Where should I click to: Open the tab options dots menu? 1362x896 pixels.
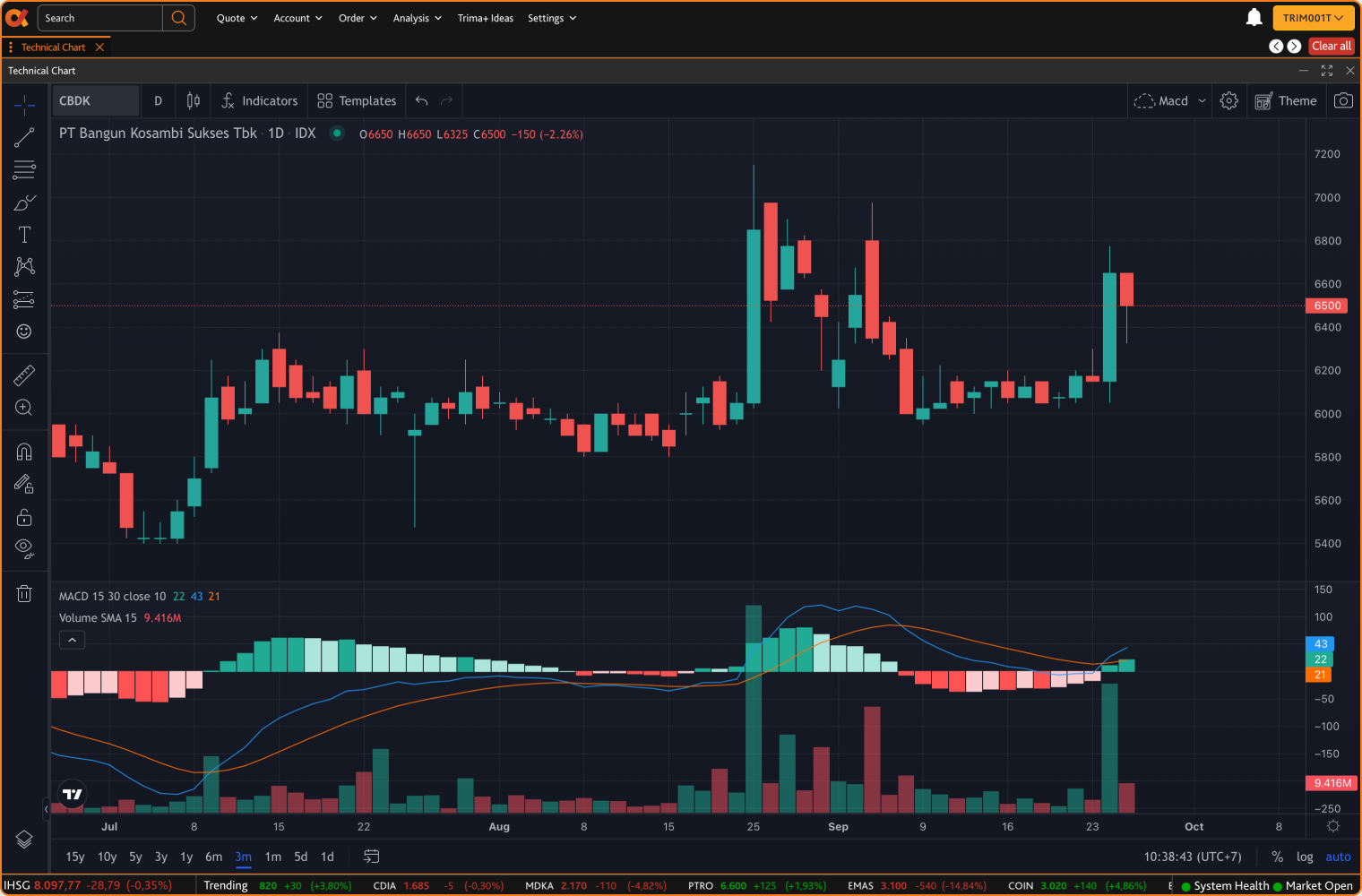pos(11,47)
